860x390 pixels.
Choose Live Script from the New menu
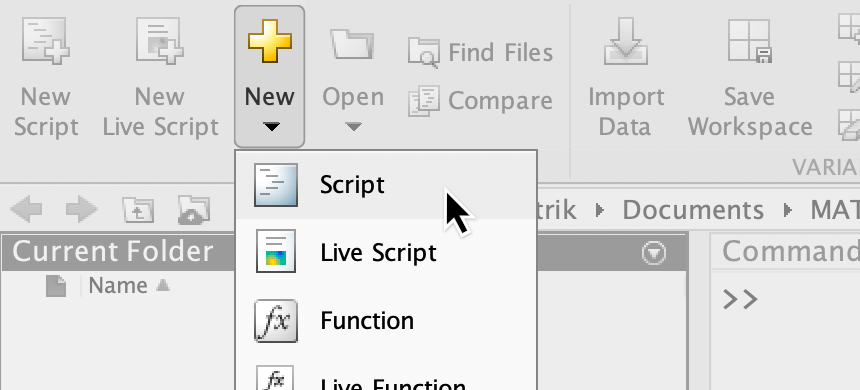(386, 252)
